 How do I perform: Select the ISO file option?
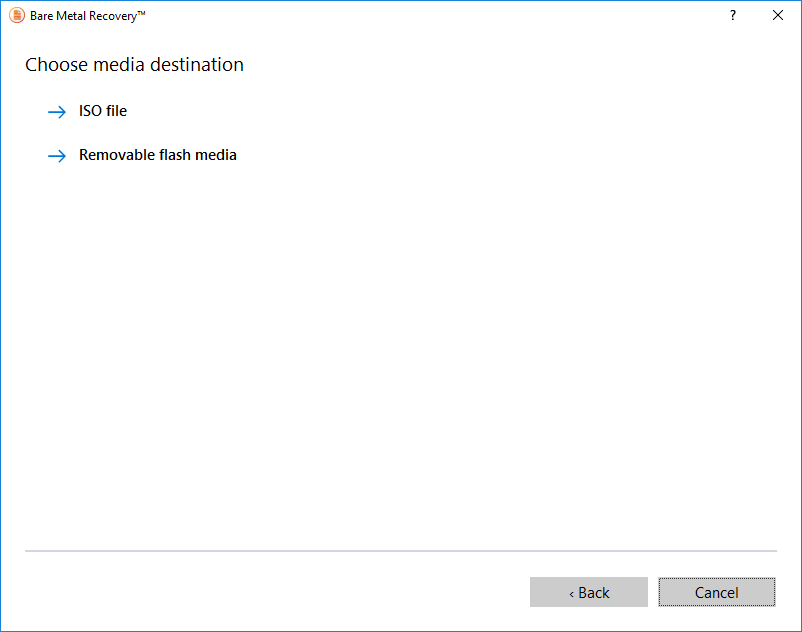point(103,111)
